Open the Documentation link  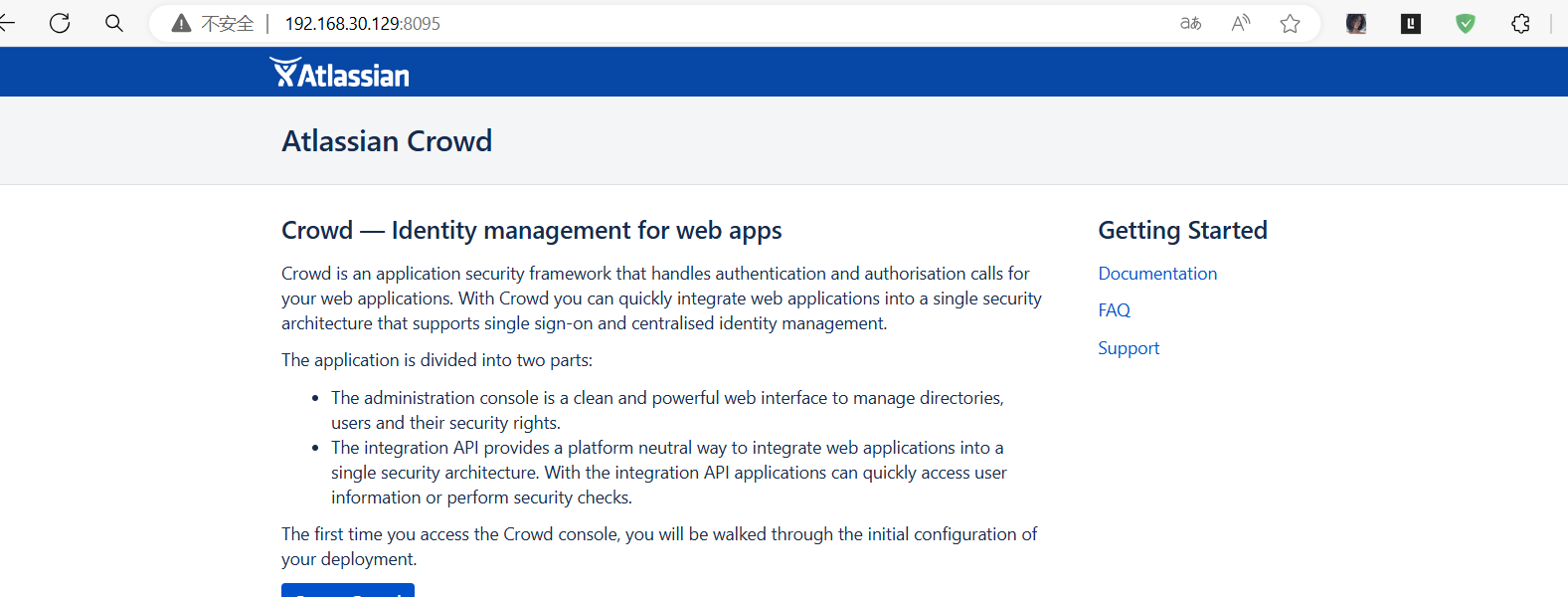click(x=1157, y=274)
